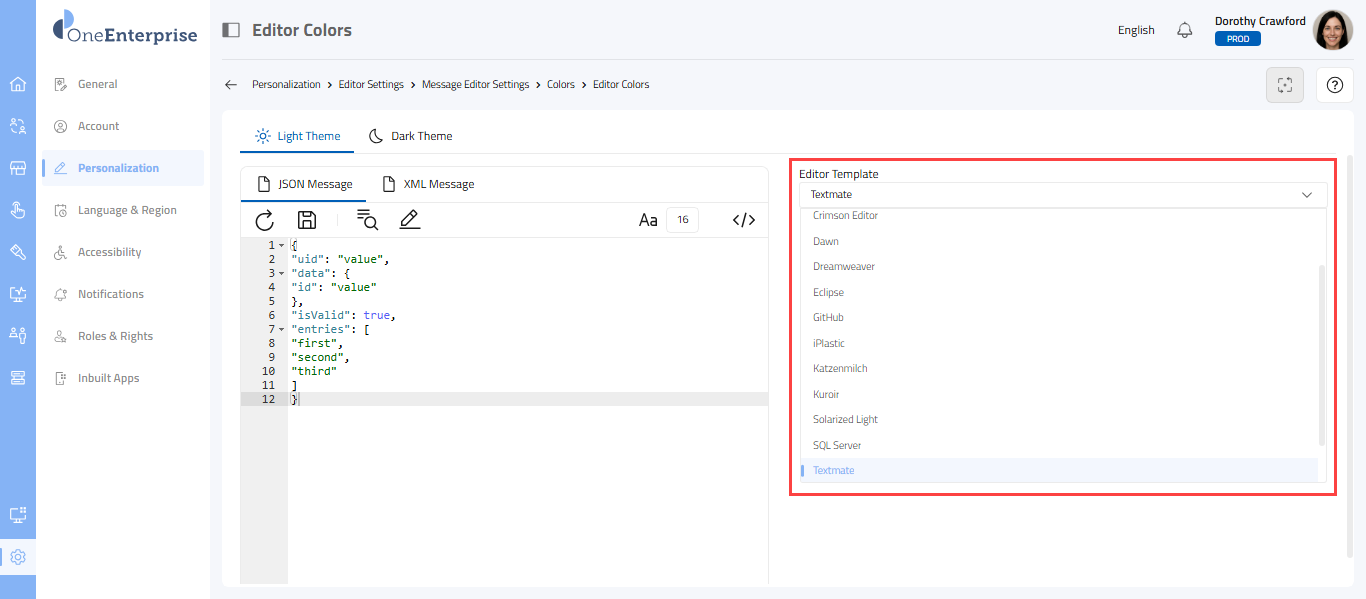Collapse the Editor Template dropdown
Screen dimensions: 1366x599
[x=1306, y=195]
